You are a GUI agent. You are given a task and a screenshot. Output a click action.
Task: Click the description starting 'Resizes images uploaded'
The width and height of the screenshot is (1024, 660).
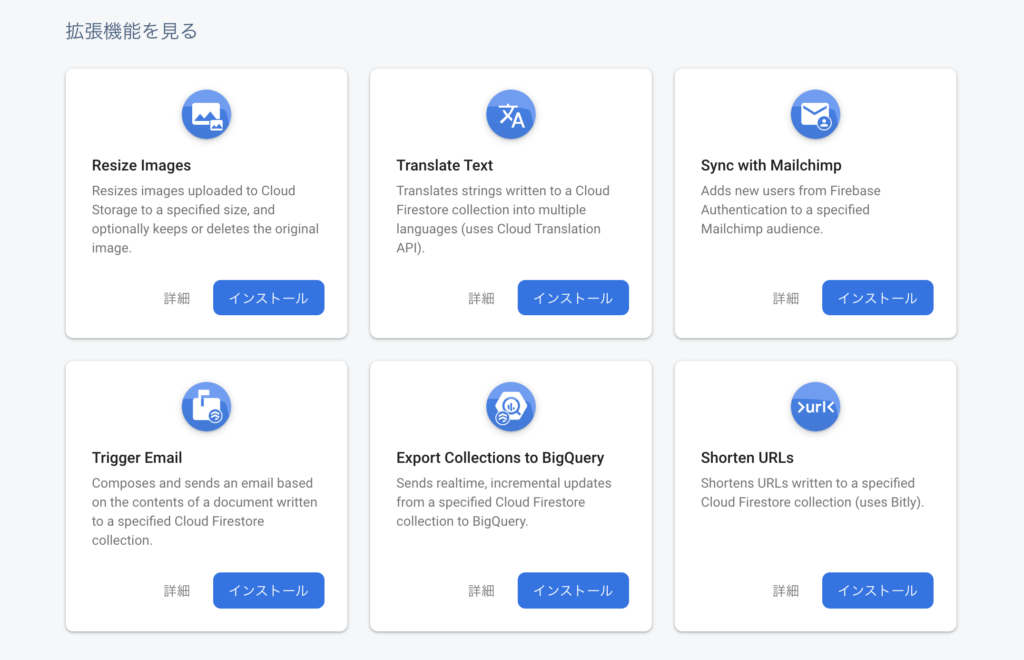tap(206, 219)
